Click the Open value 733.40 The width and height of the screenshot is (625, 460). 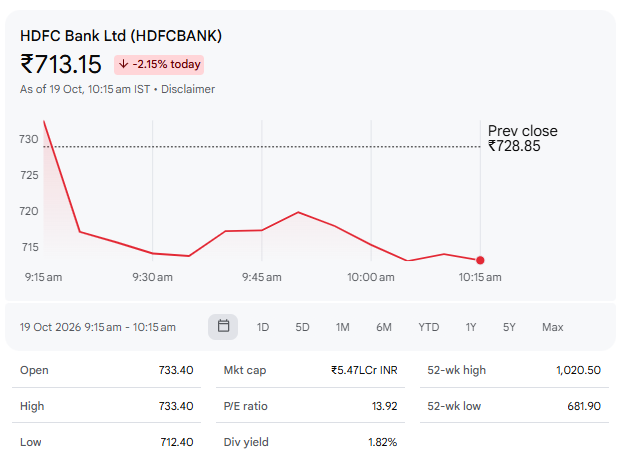(176, 370)
